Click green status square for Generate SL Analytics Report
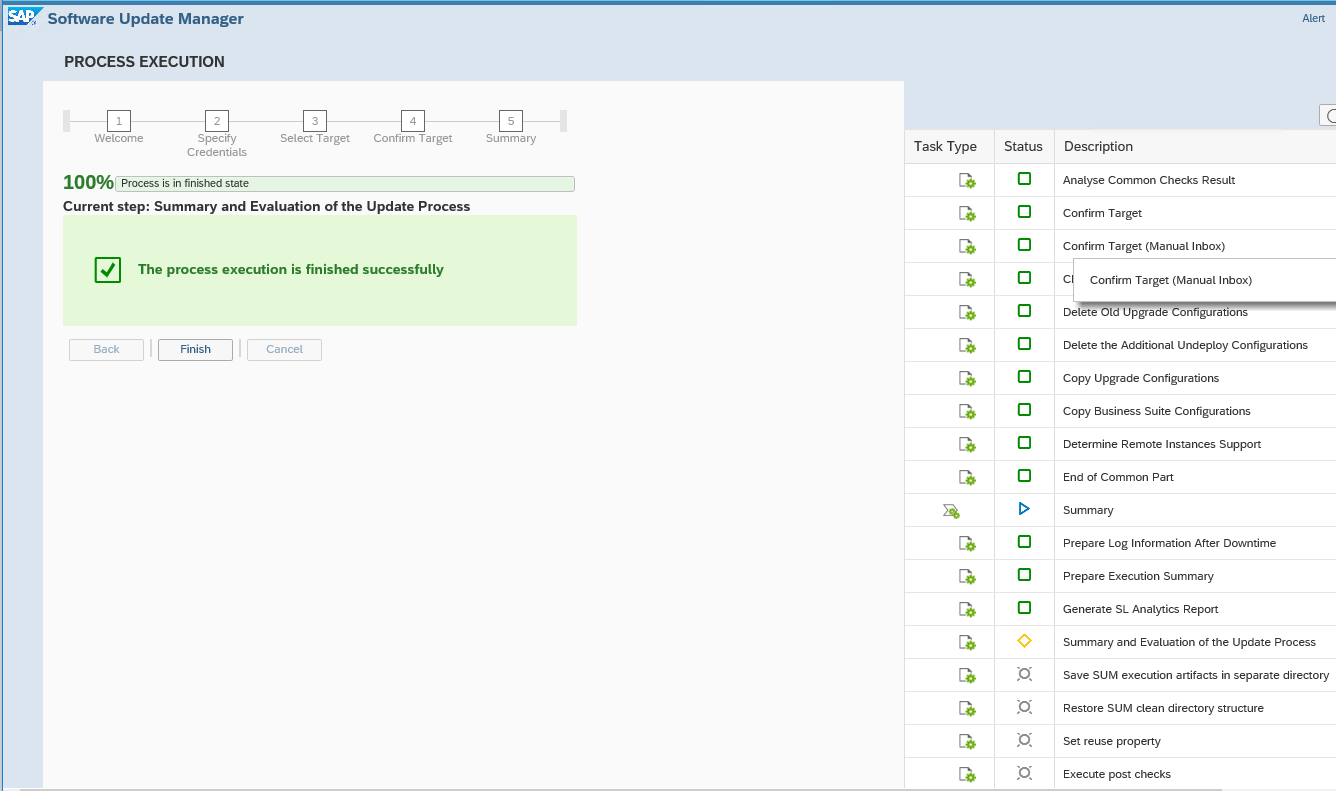The image size is (1336, 791). click(1024, 608)
